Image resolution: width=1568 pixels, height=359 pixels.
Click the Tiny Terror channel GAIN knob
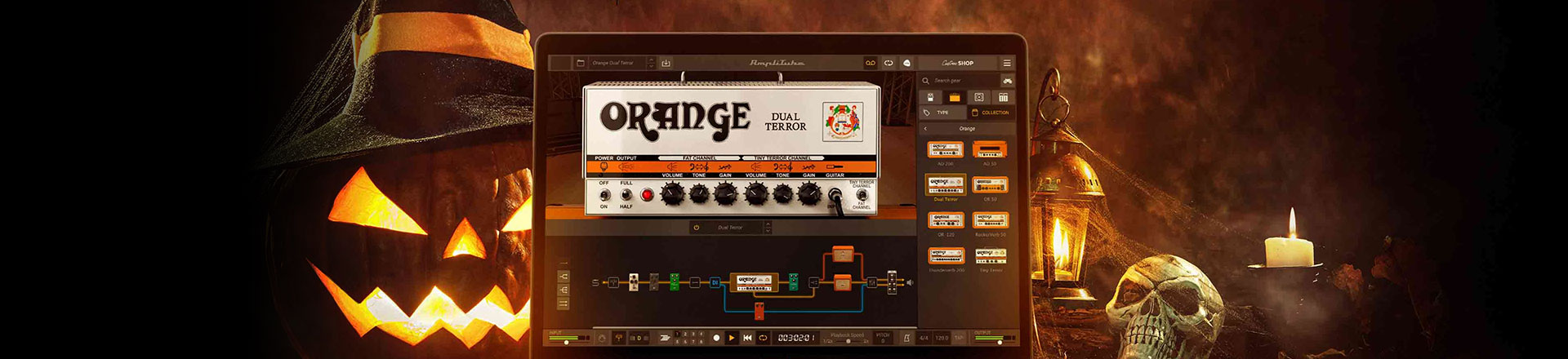click(808, 193)
